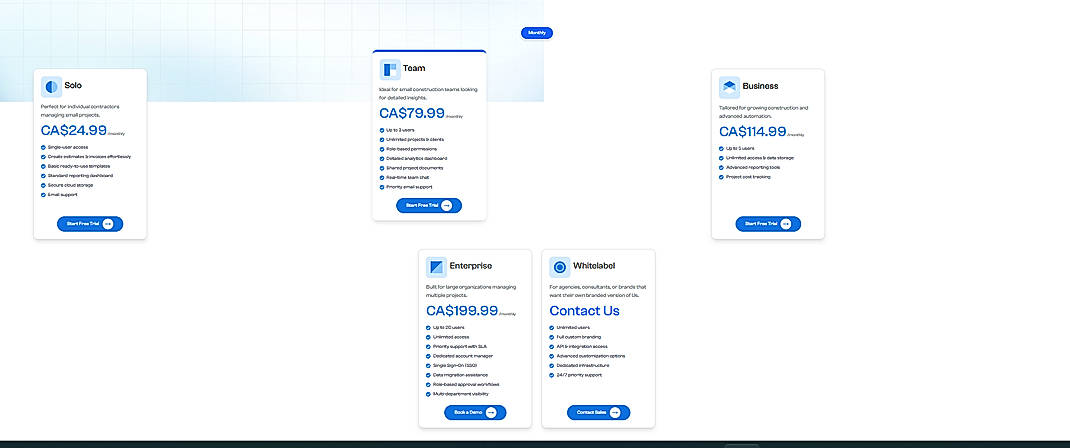Click 'Unlimited users' in Whitelabel plan
1070x448 pixels.
573,327
